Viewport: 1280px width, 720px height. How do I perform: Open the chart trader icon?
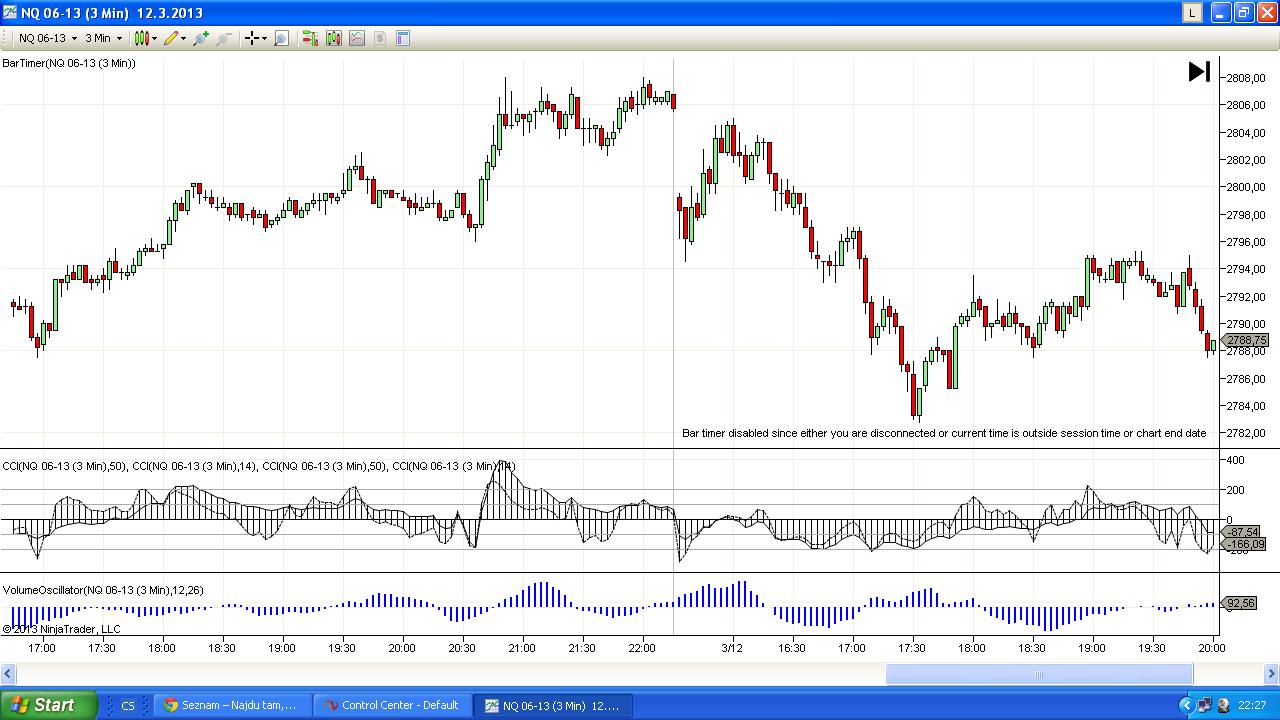pos(310,38)
